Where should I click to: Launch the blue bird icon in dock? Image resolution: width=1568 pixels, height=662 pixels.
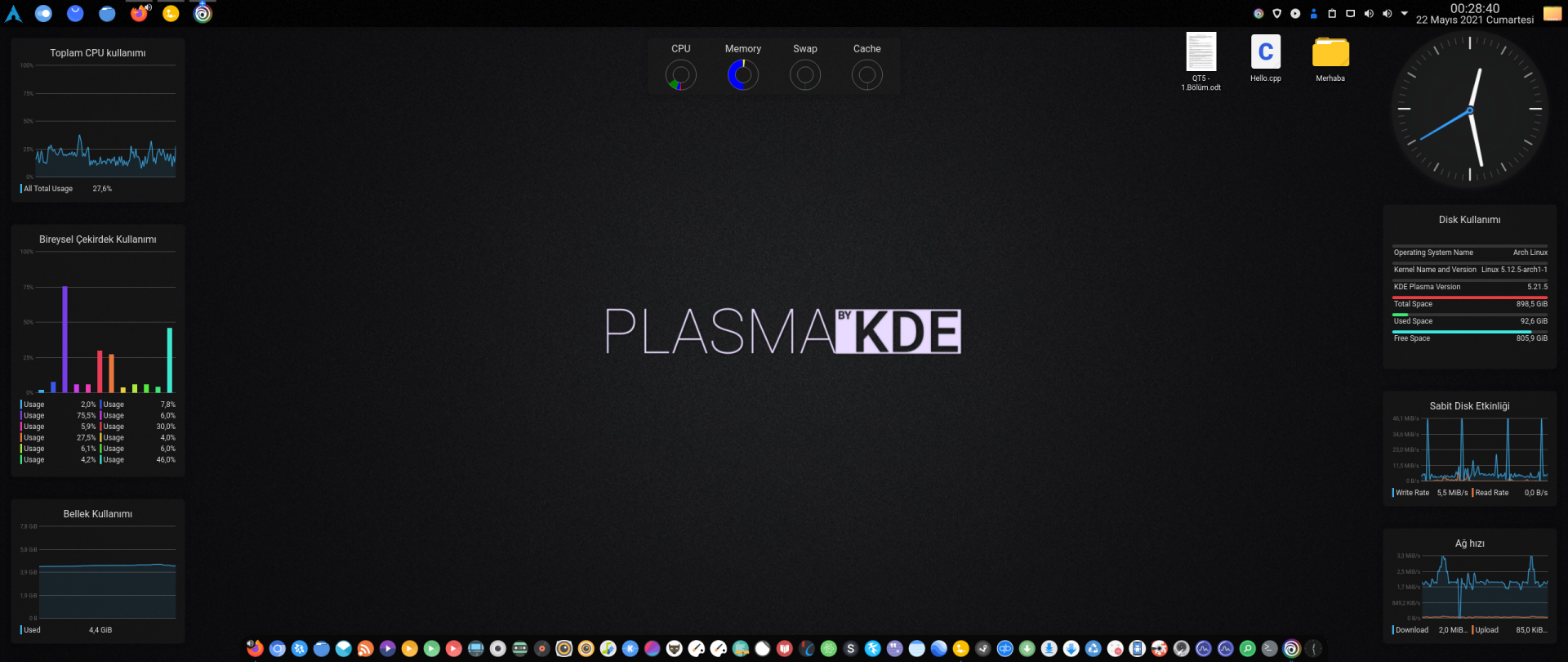873,648
